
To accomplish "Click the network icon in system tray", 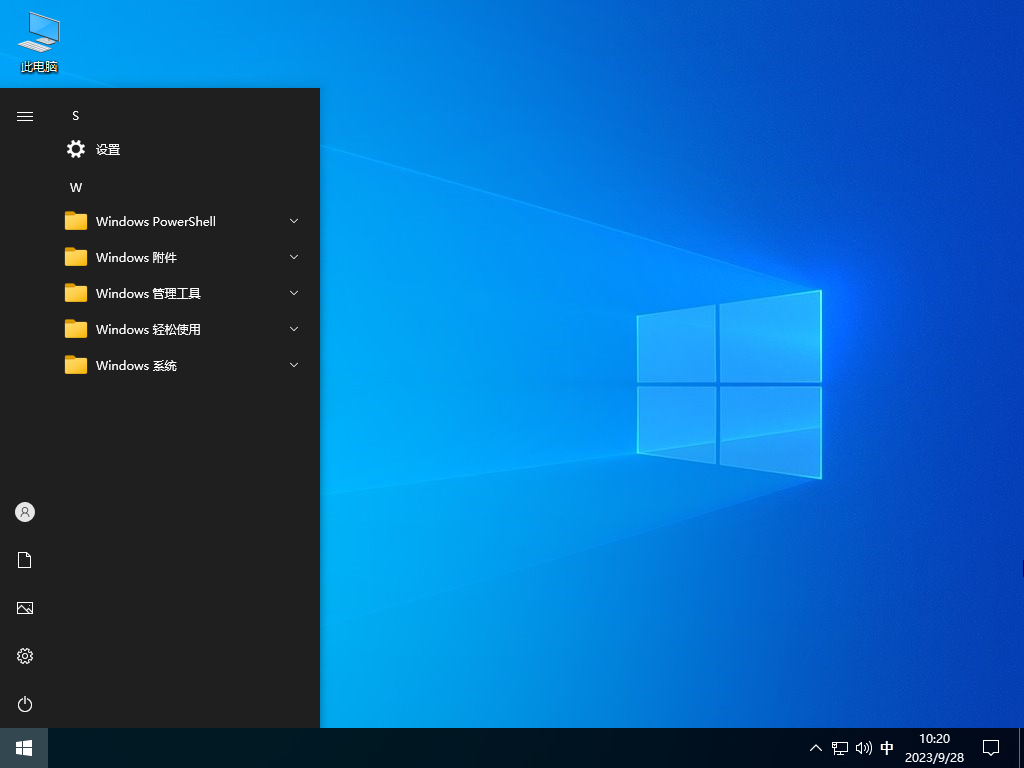I will pyautogui.click(x=839, y=747).
